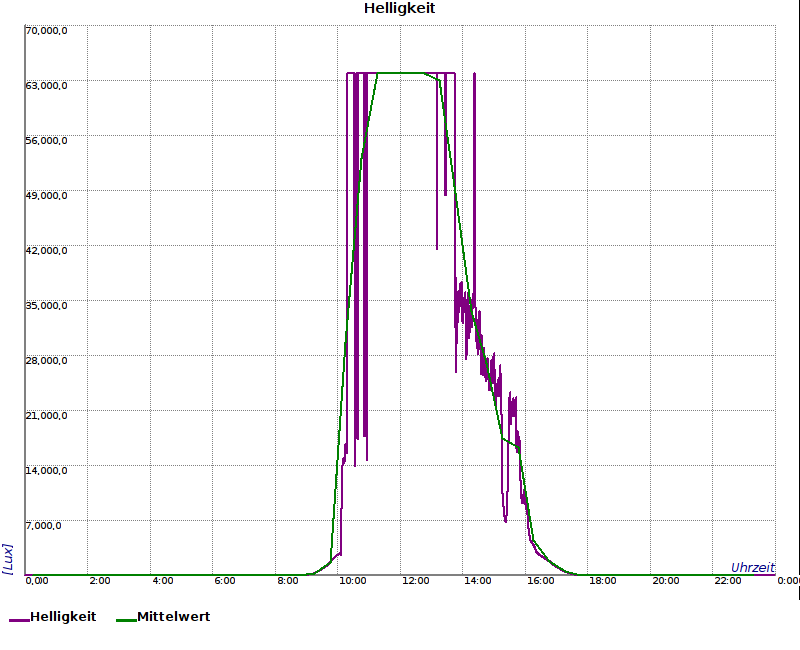
Task: Click the 70,000,0 y-axis tick label
Action: [x=46, y=30]
